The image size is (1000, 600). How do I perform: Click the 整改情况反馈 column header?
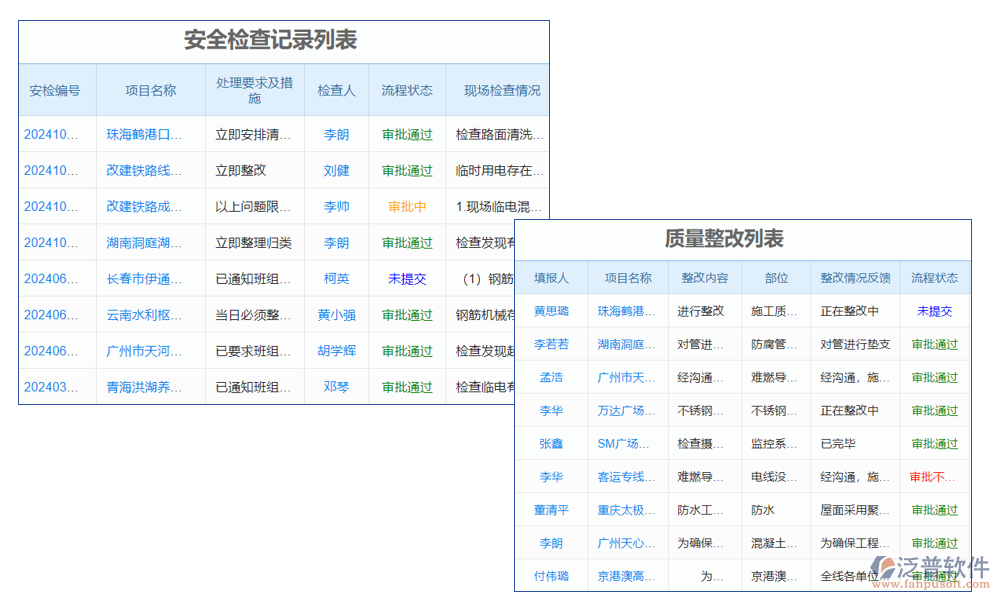pyautogui.click(x=855, y=277)
